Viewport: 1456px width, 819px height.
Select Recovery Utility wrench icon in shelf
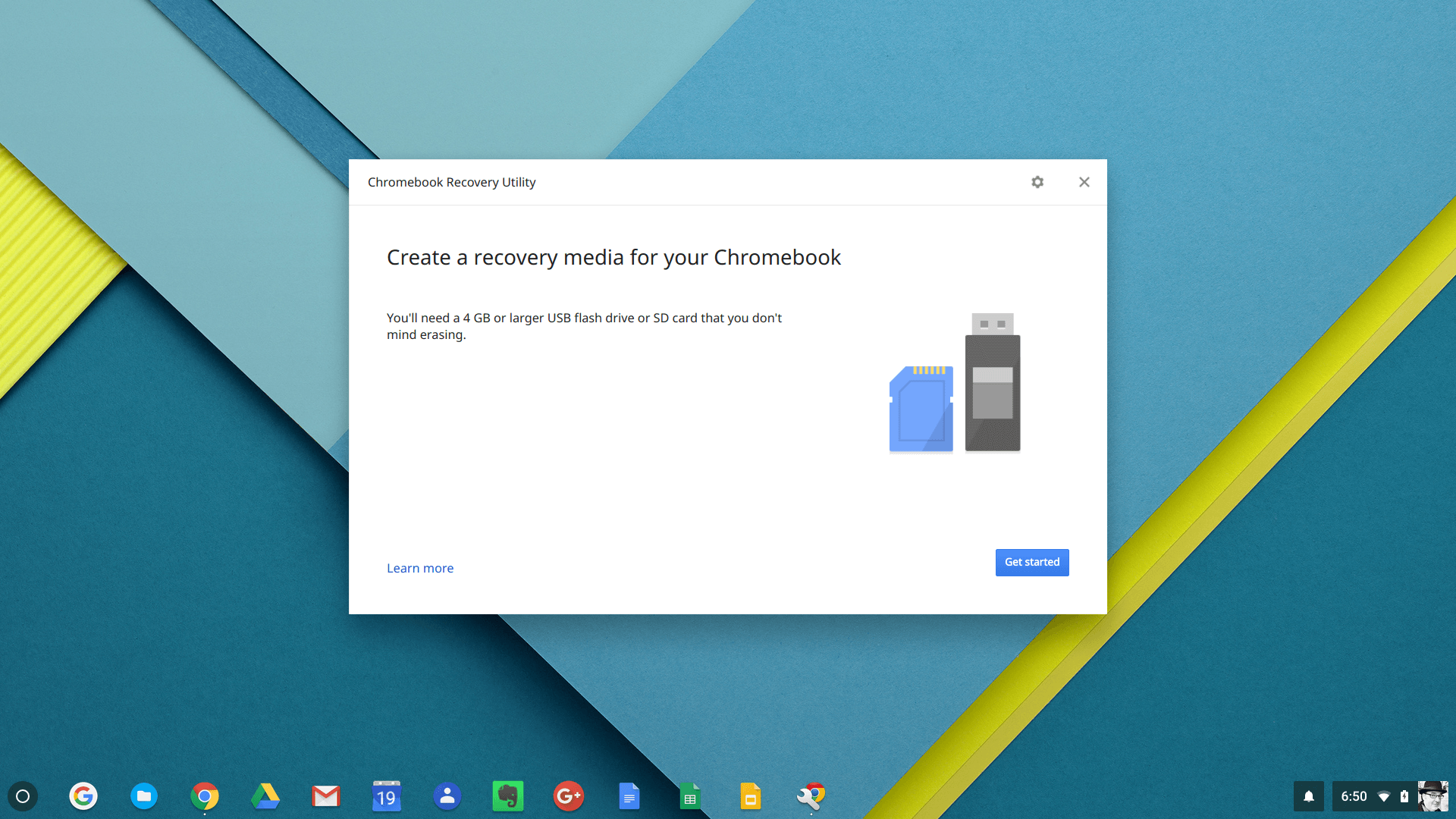click(811, 796)
